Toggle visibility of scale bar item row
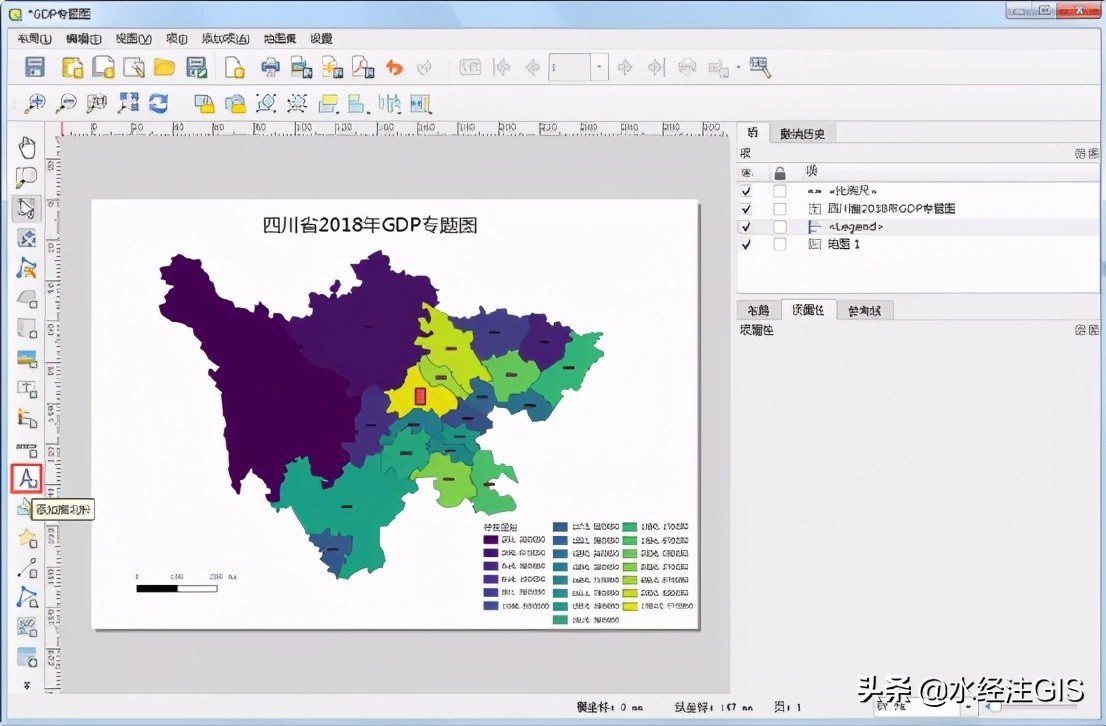1106x726 pixels. pyautogui.click(x=746, y=191)
